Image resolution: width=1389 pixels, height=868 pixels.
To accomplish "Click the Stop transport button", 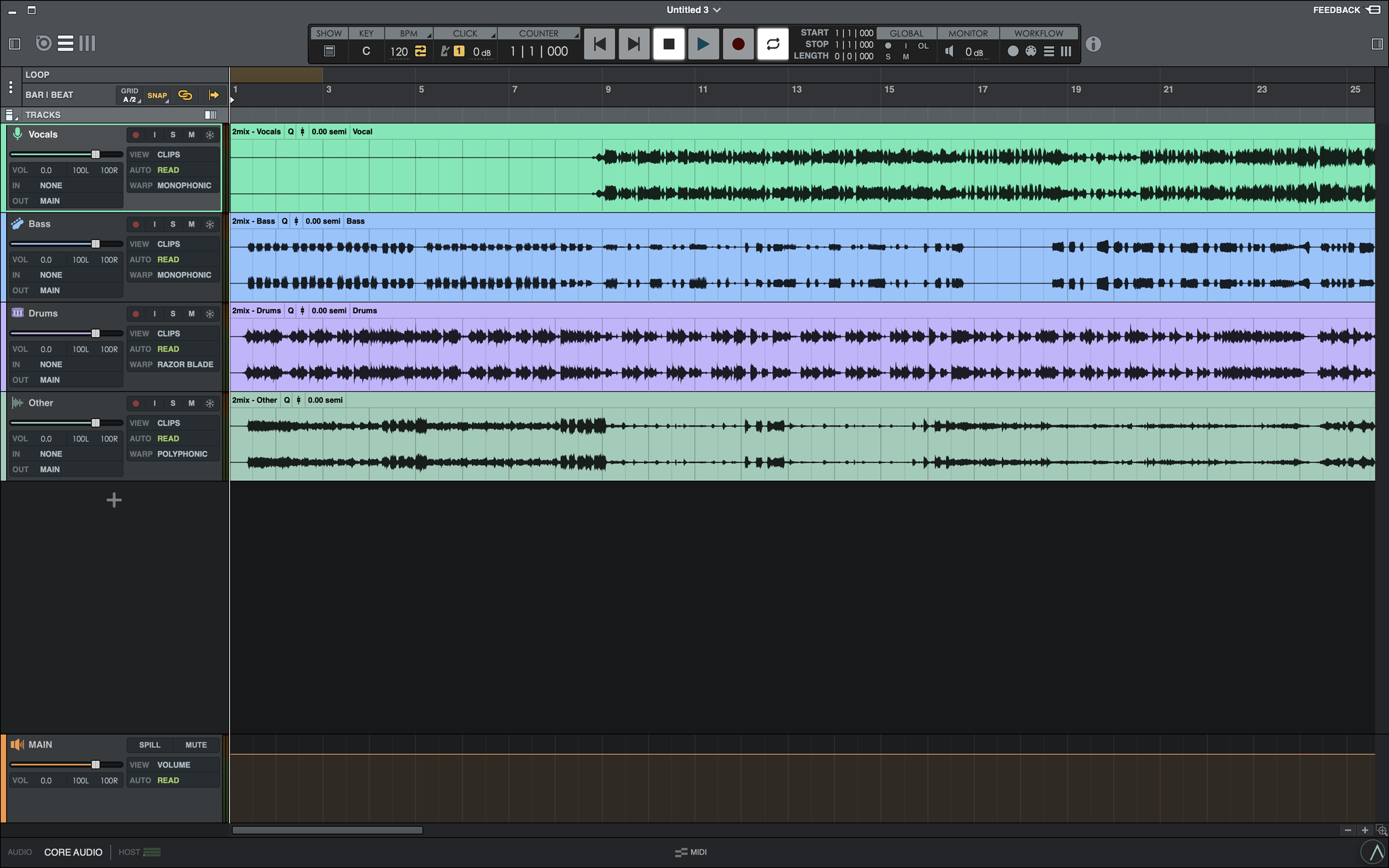I will (669, 44).
